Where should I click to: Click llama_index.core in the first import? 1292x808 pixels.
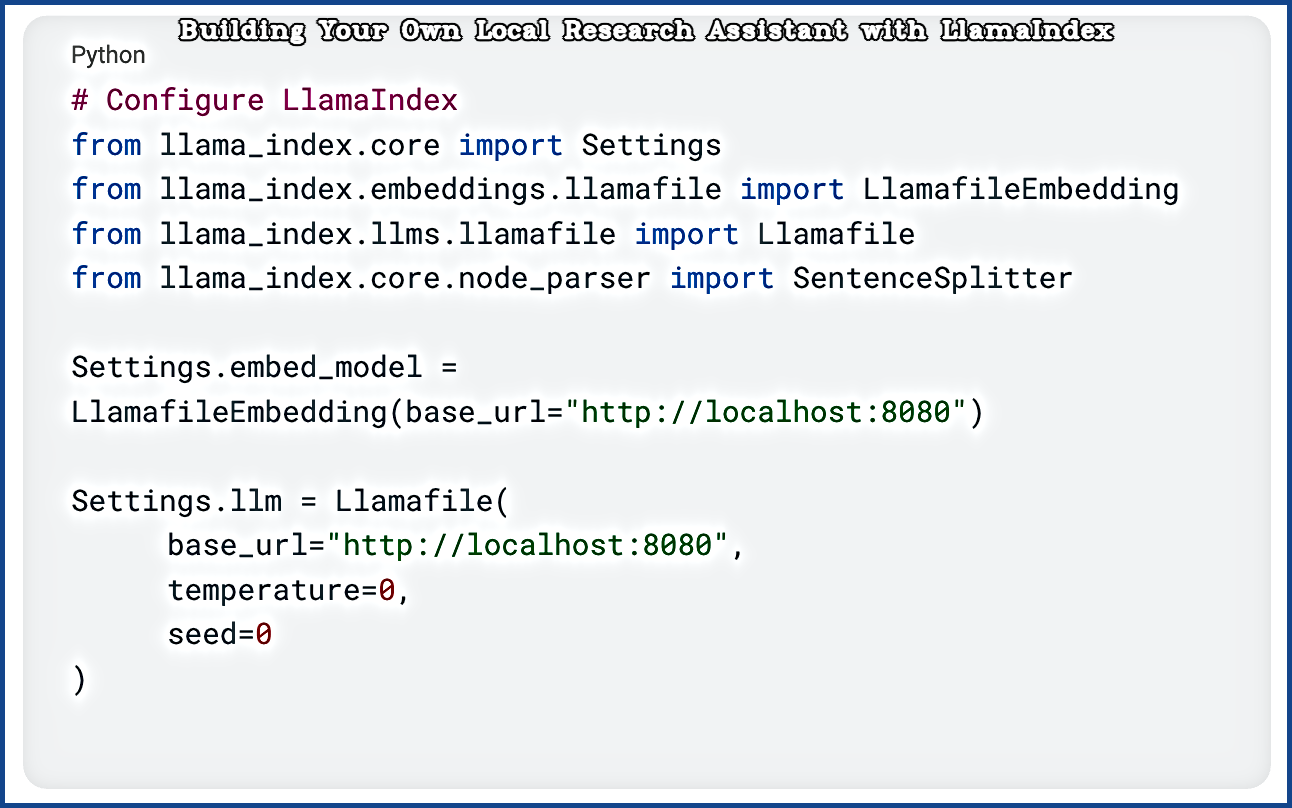pos(300,146)
